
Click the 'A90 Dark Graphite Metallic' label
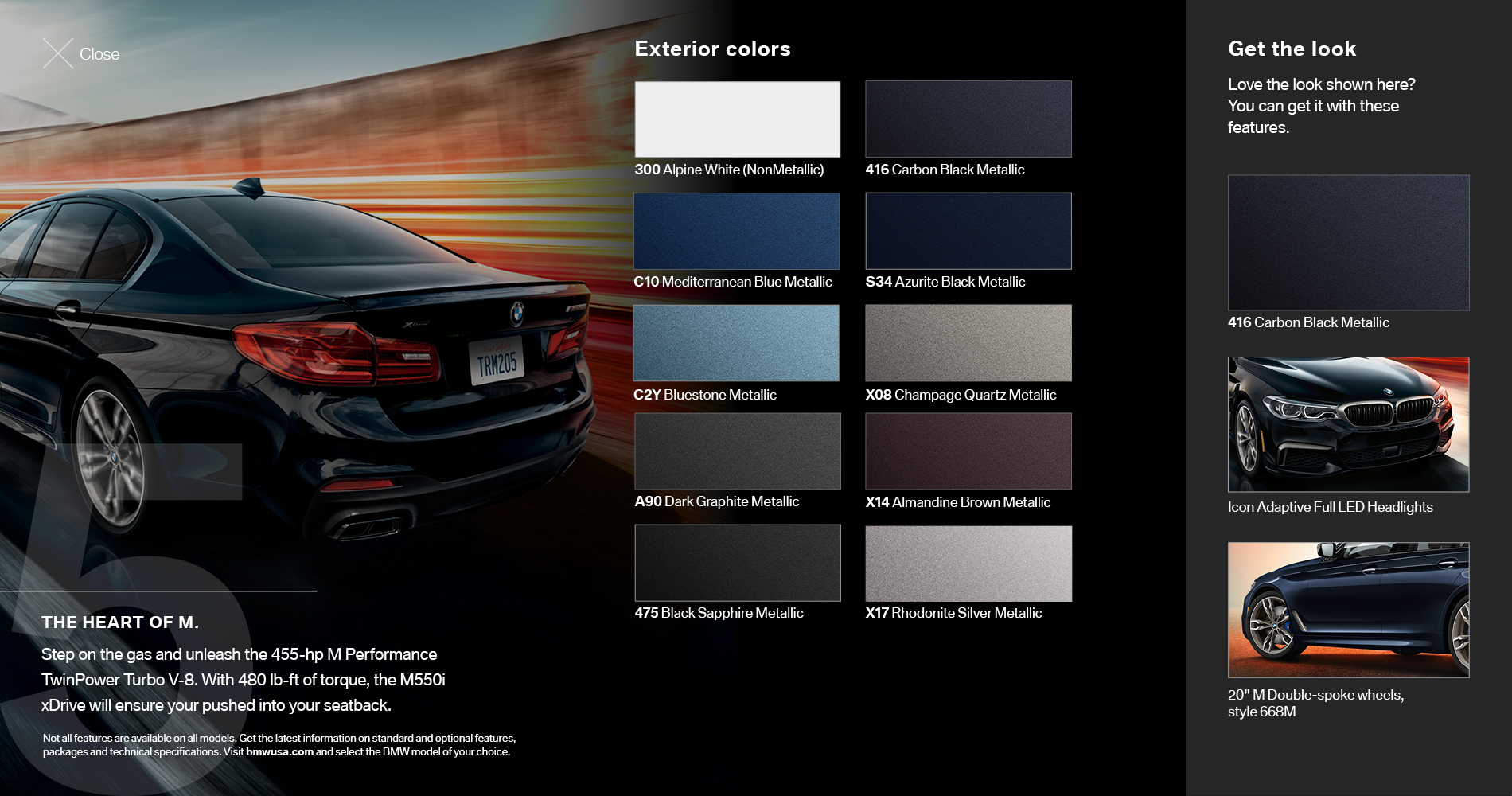click(717, 501)
